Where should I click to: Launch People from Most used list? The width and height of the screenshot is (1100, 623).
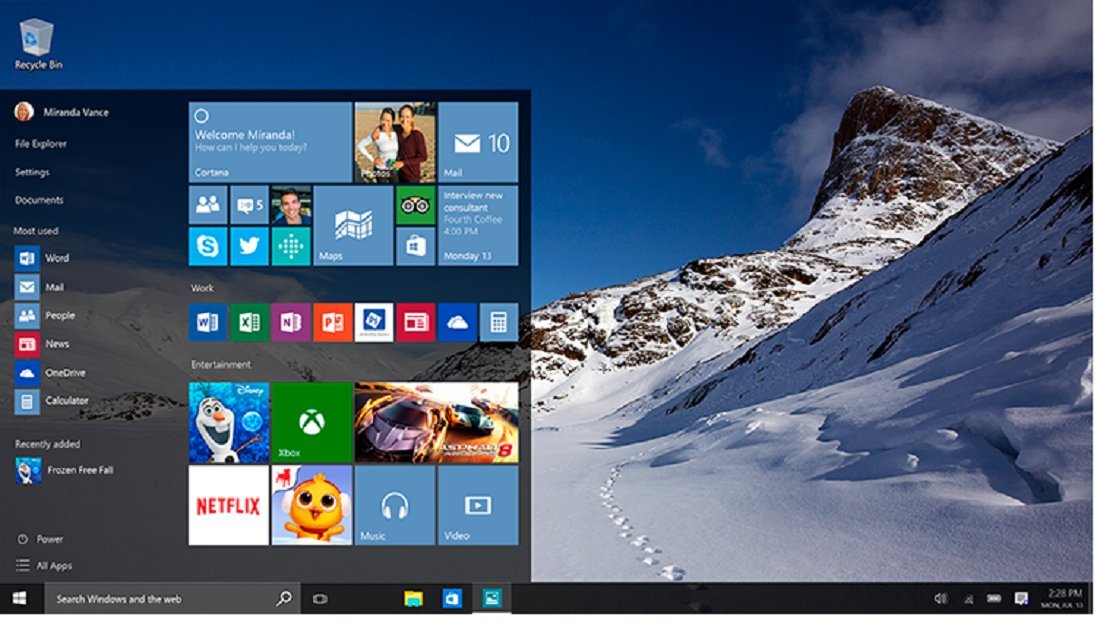click(x=45, y=315)
